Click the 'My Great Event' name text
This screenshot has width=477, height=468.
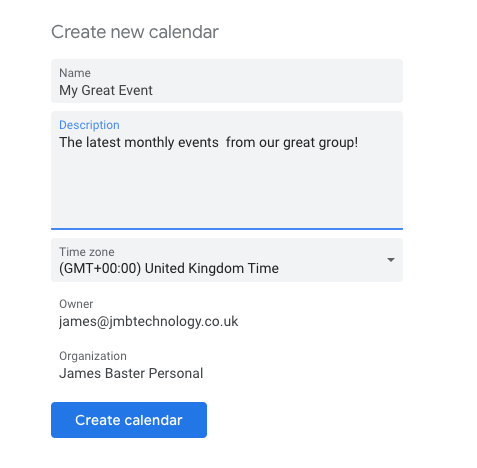(x=106, y=90)
